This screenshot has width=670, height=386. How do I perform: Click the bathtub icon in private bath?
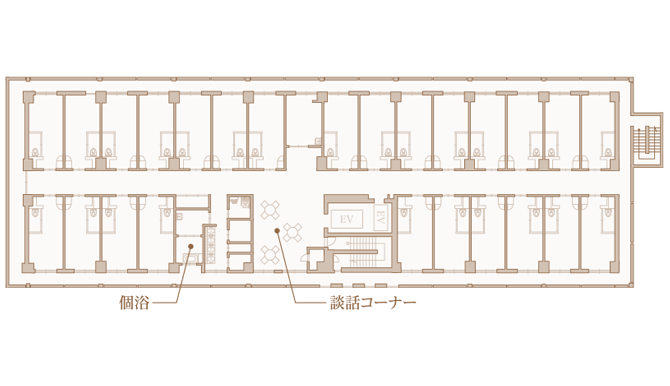(x=192, y=259)
